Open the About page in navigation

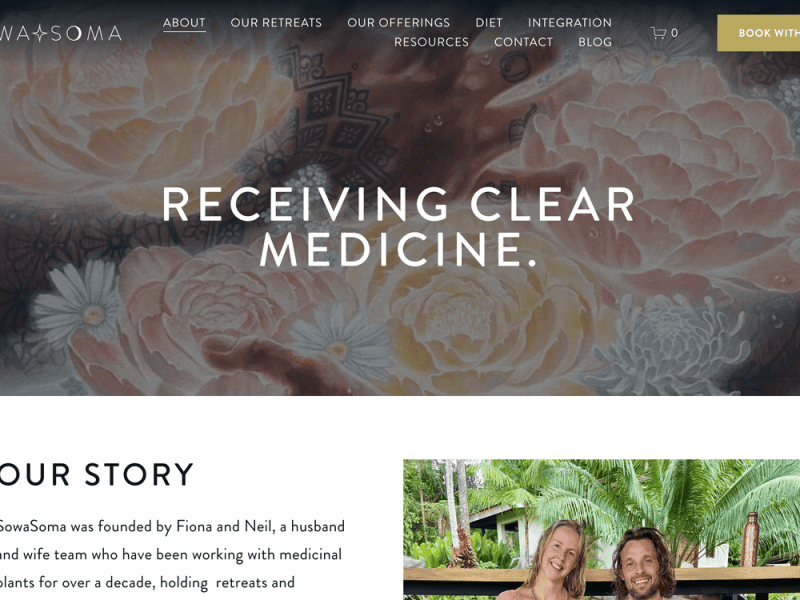(184, 23)
